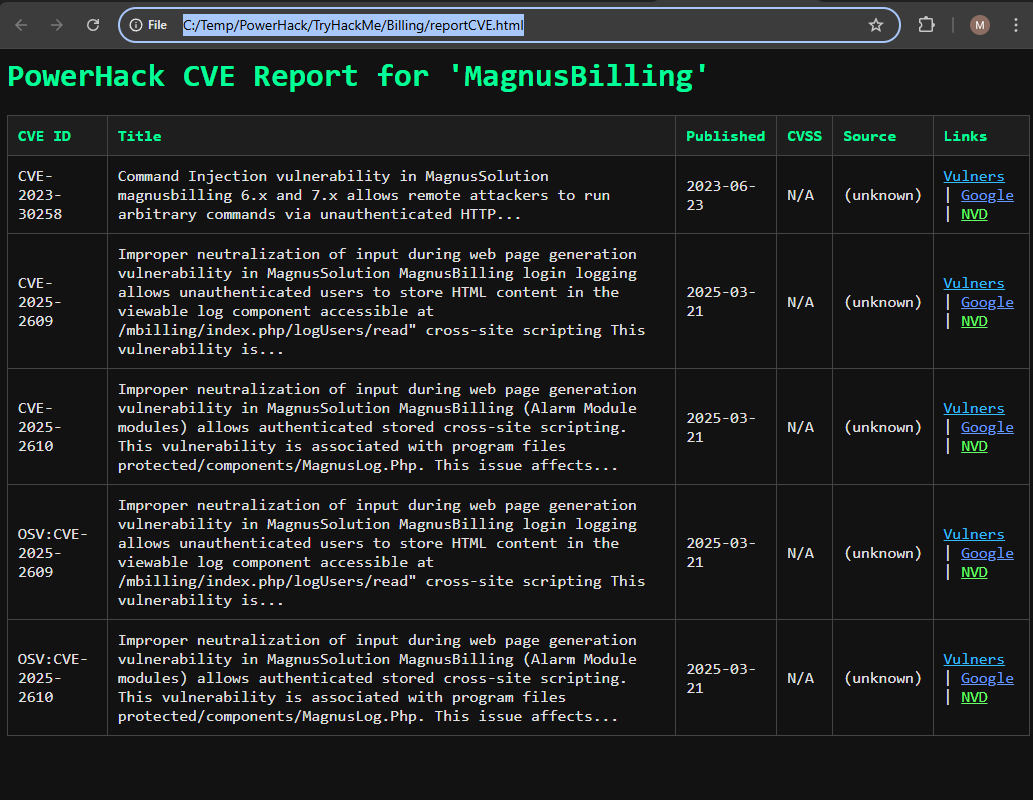Open Vulners link for OSV:CVE-2025-2610

pyautogui.click(x=973, y=658)
